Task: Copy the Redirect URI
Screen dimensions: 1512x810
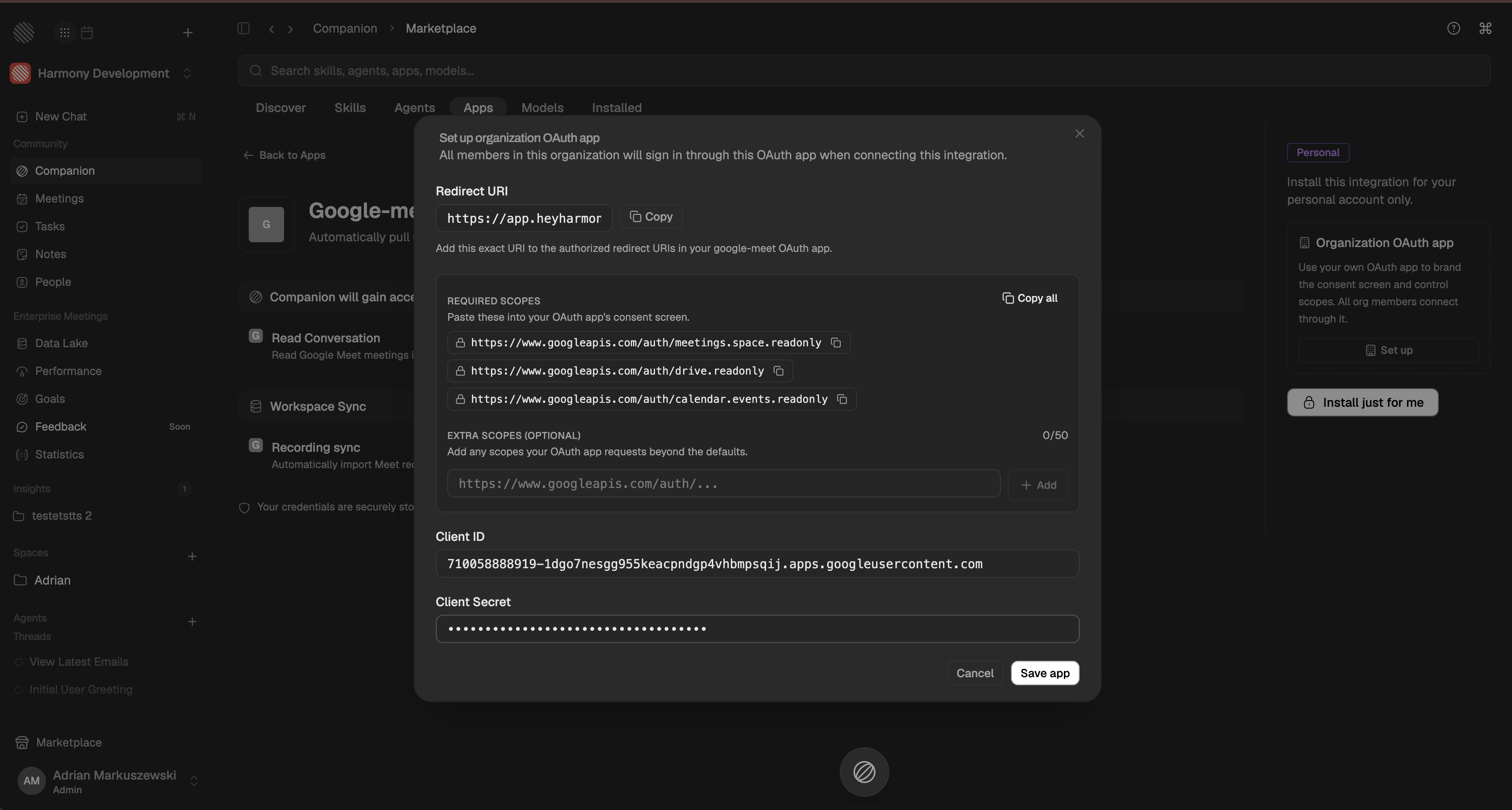Action: (x=651, y=217)
